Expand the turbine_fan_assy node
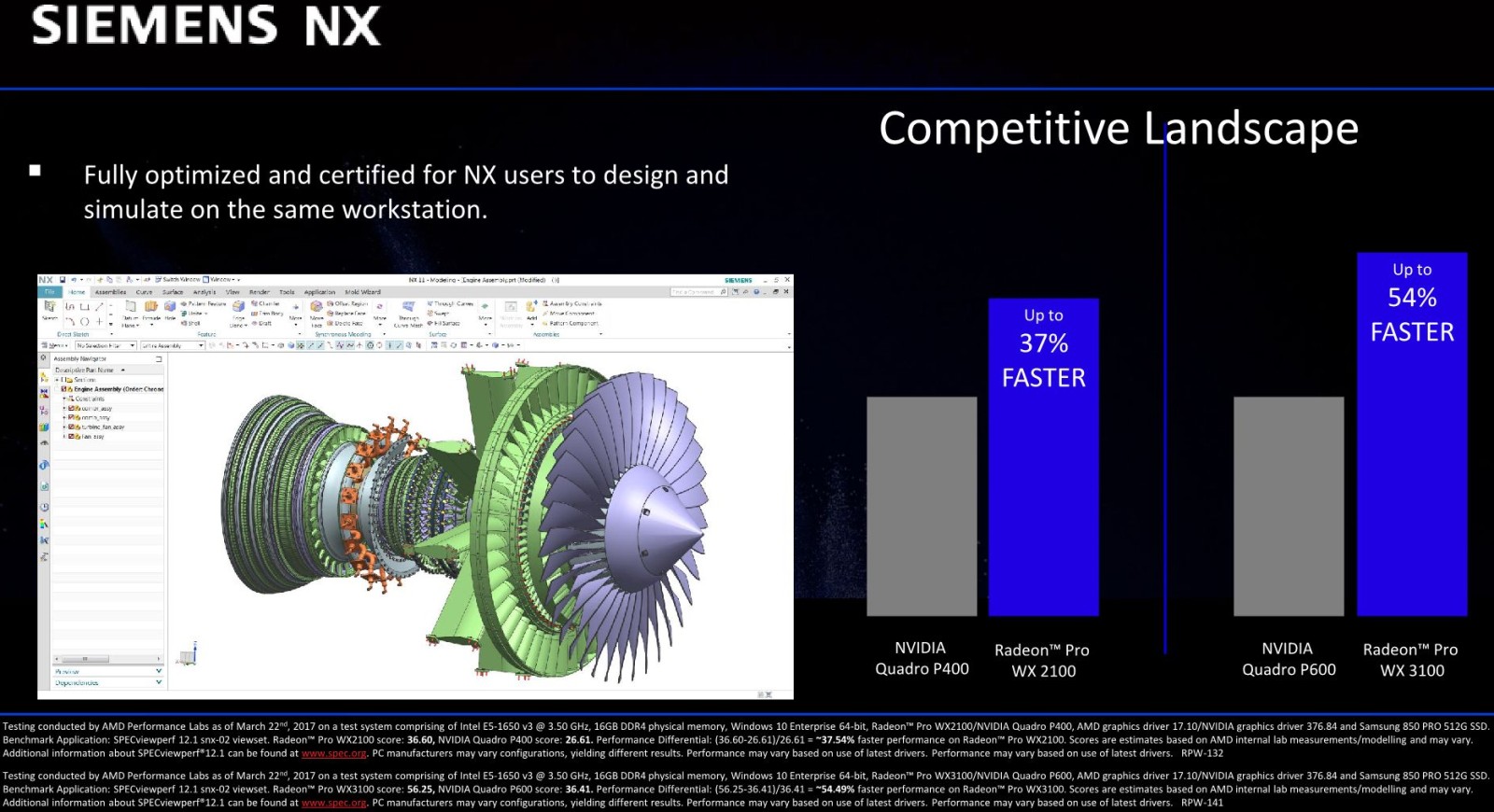 click(x=64, y=427)
